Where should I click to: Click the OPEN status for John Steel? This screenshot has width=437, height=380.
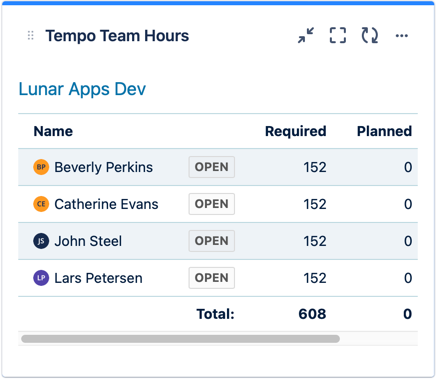[x=212, y=241]
